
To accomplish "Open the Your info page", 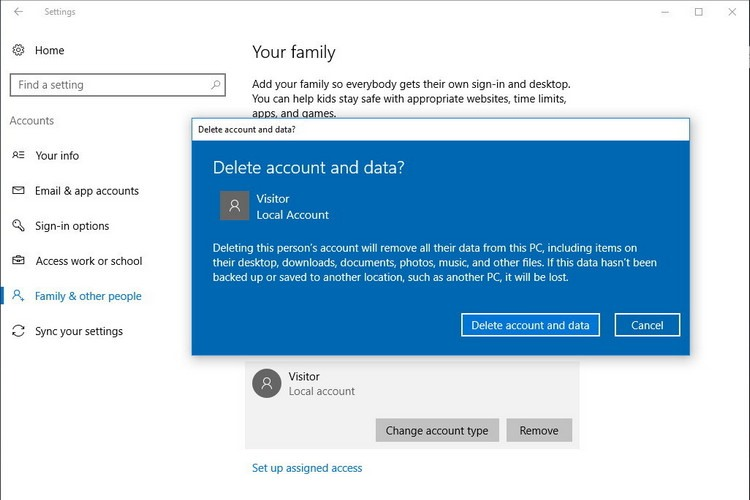I will point(57,156).
